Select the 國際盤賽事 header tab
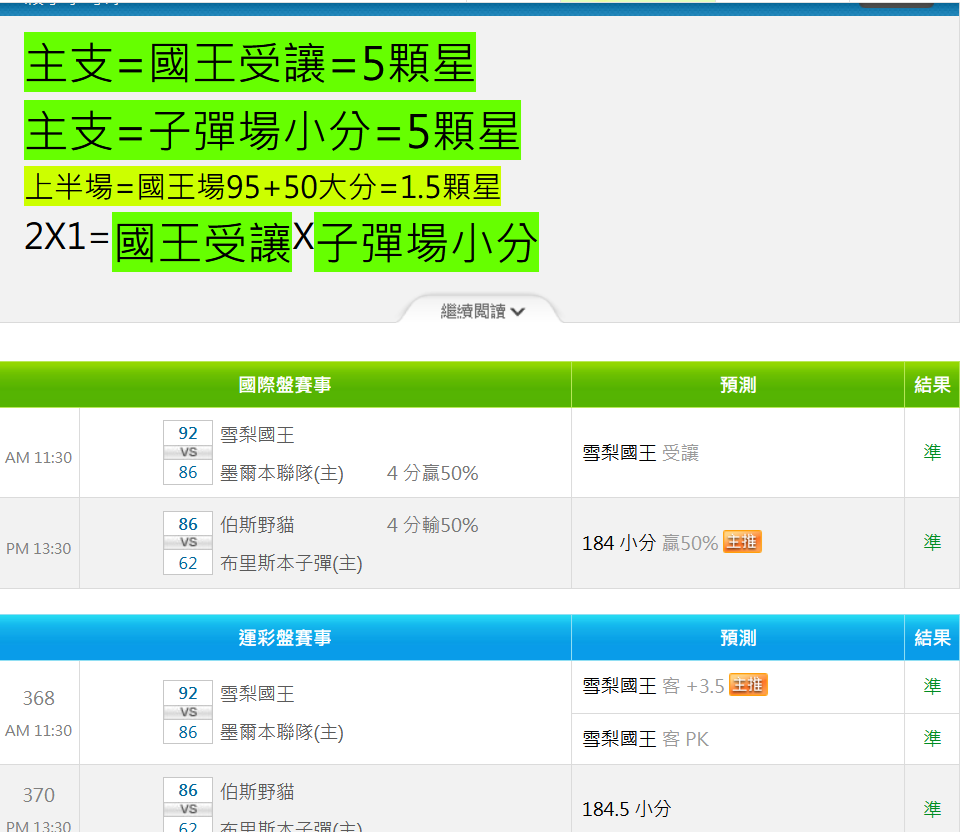 coord(285,385)
